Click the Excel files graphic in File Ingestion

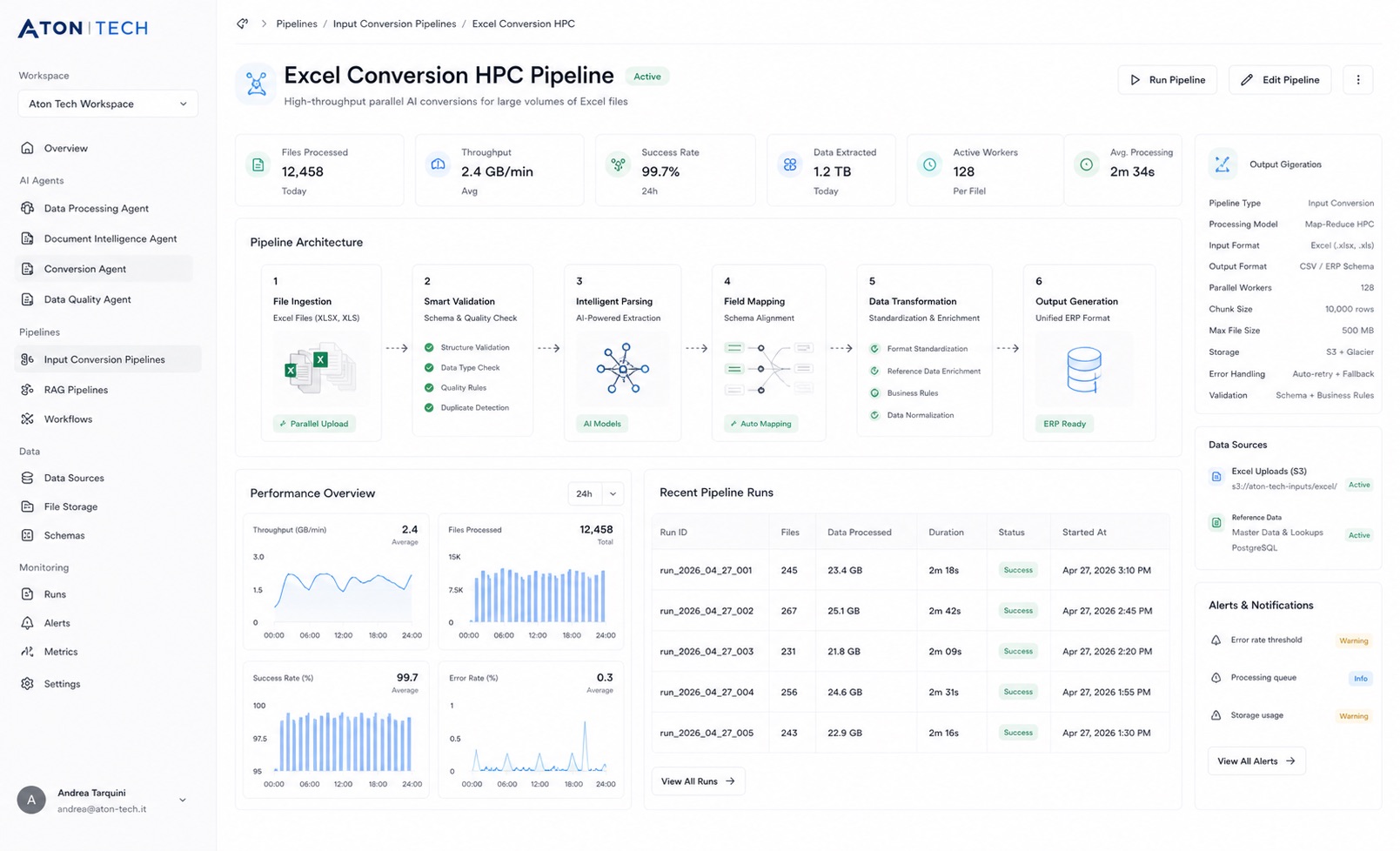[318, 369]
